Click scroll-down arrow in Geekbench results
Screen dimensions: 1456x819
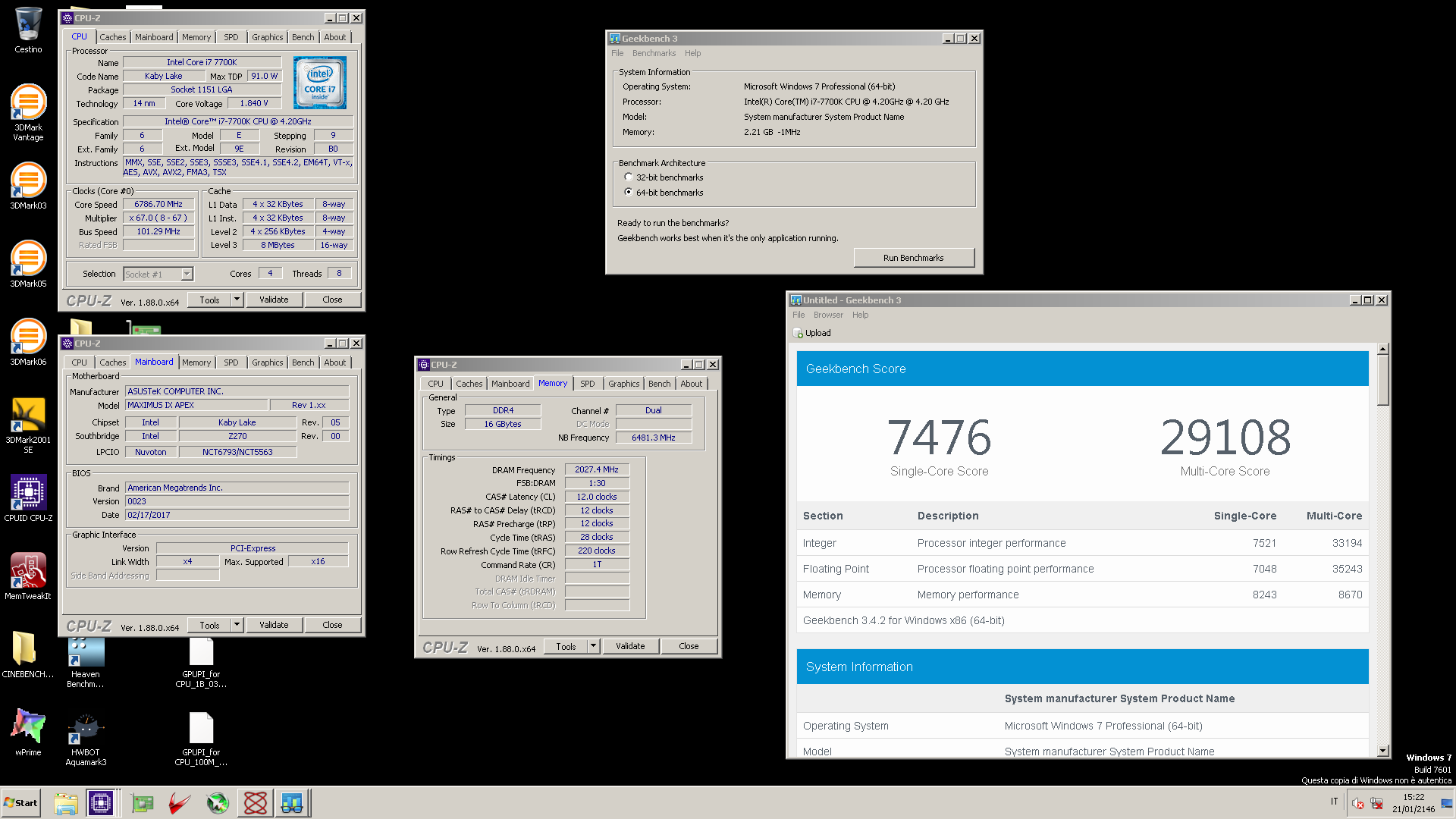click(1383, 751)
